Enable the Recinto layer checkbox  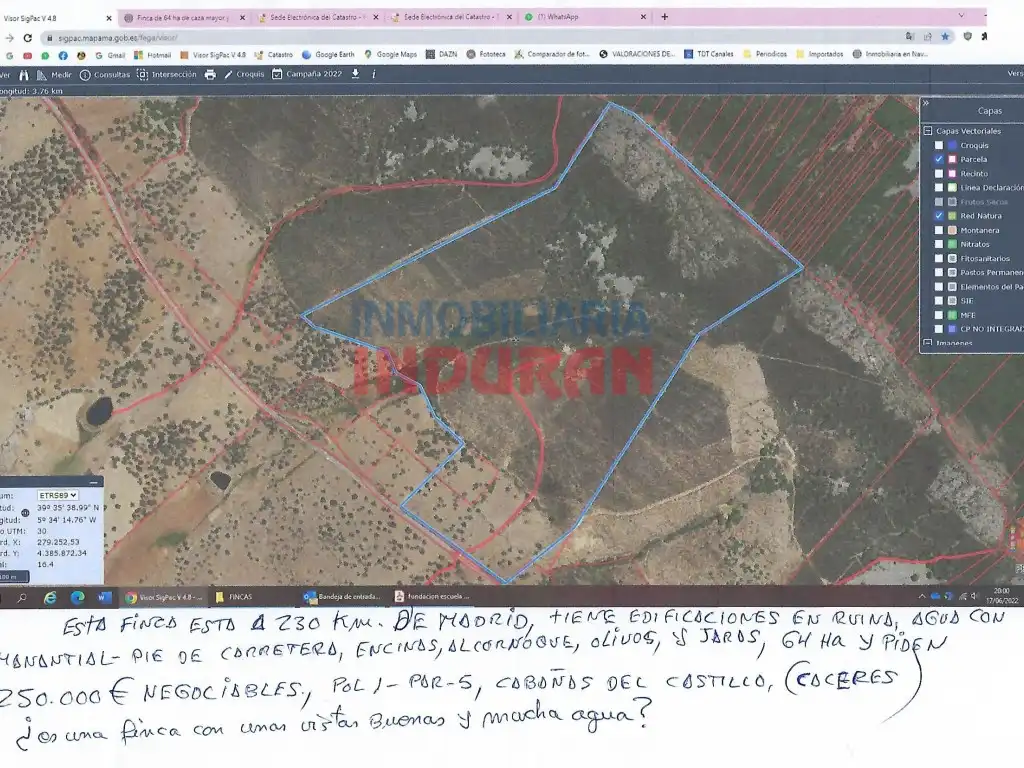939,174
